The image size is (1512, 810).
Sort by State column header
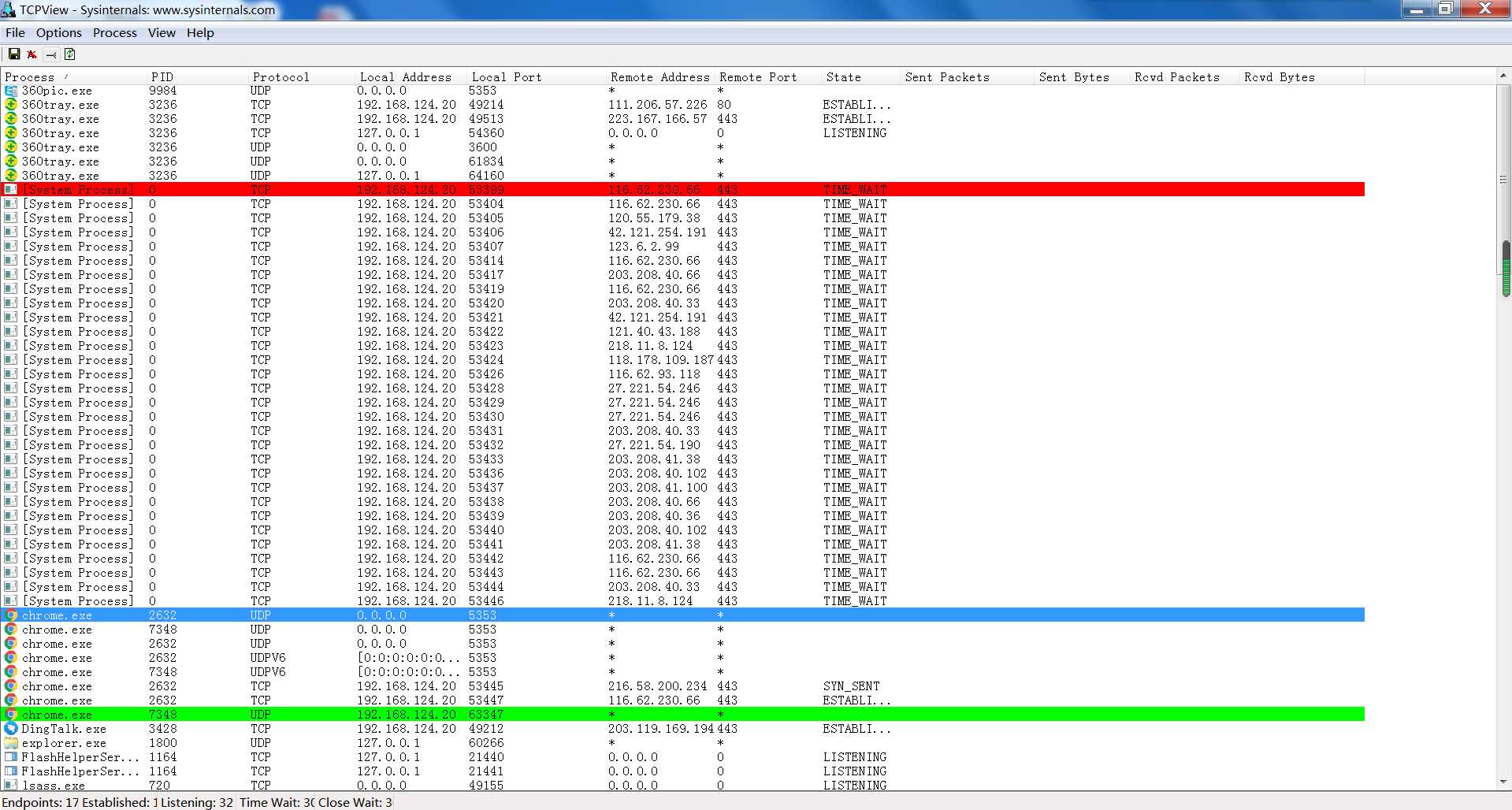pos(861,77)
